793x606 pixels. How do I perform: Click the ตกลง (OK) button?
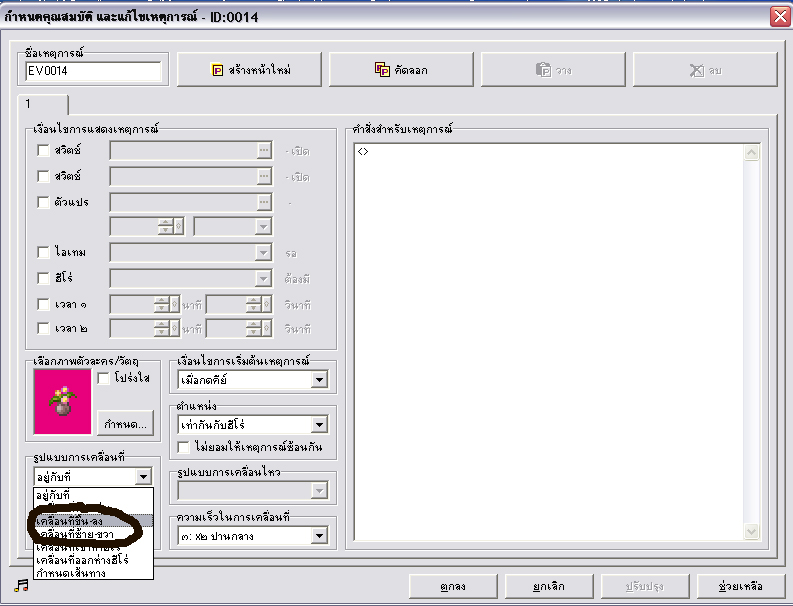pyautogui.click(x=453, y=586)
